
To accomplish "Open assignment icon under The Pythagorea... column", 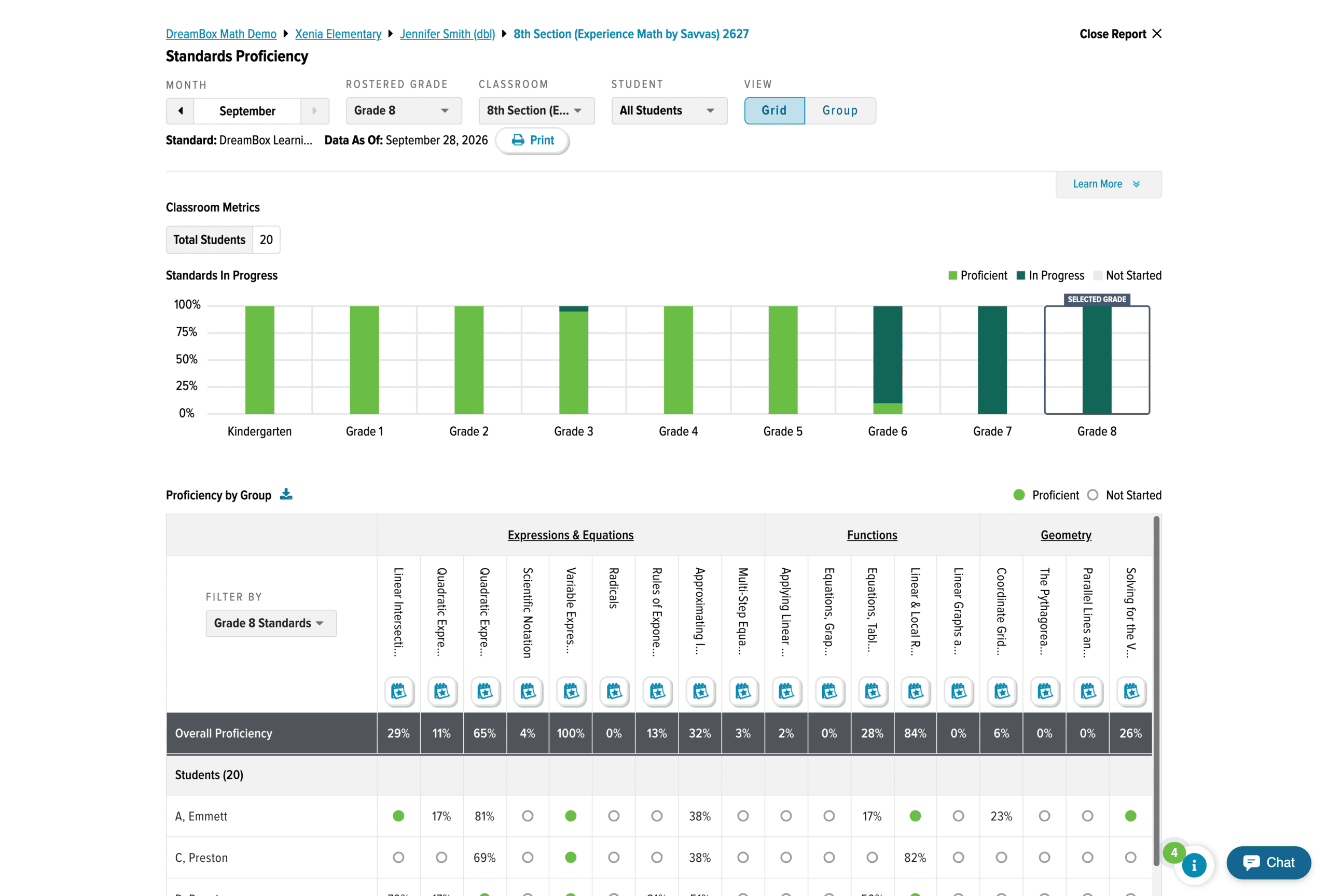I will (1045, 692).
